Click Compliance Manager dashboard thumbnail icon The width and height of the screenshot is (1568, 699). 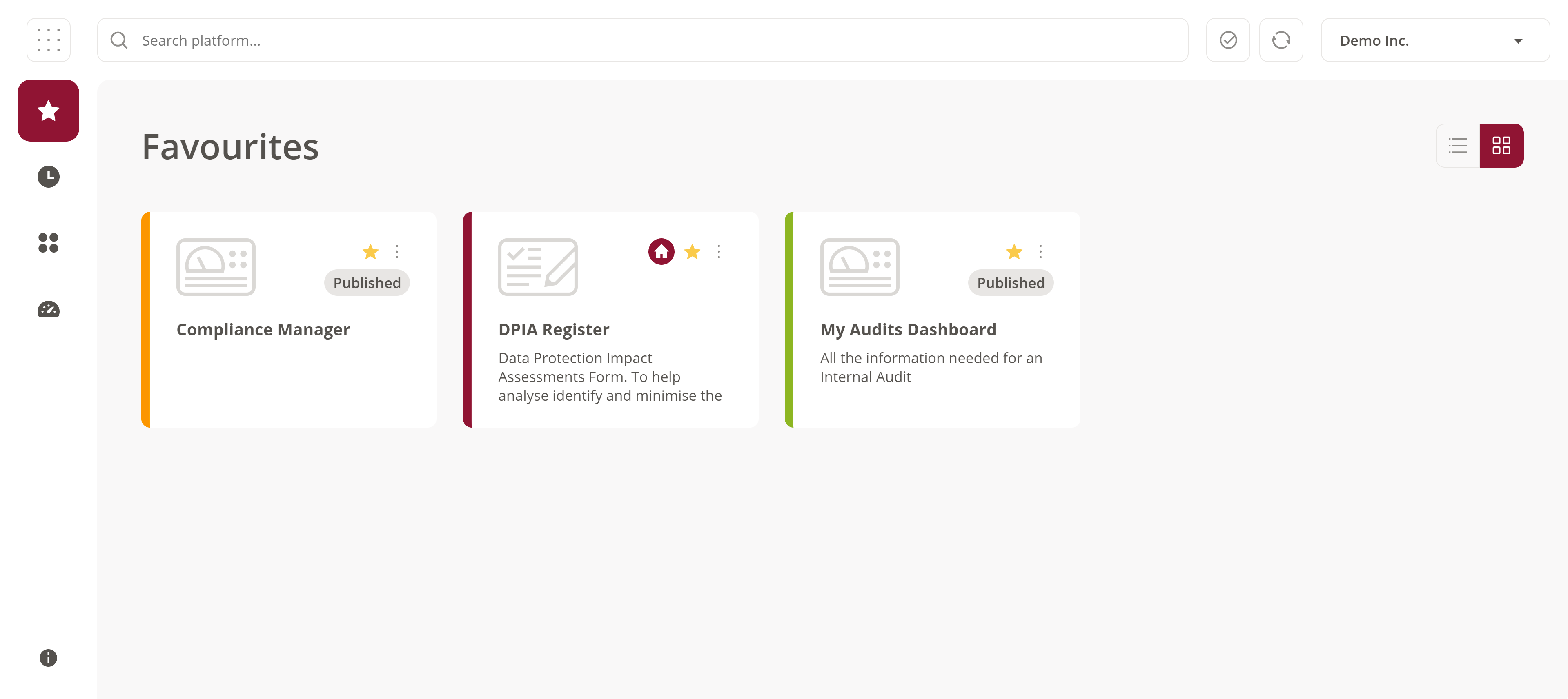tap(216, 267)
